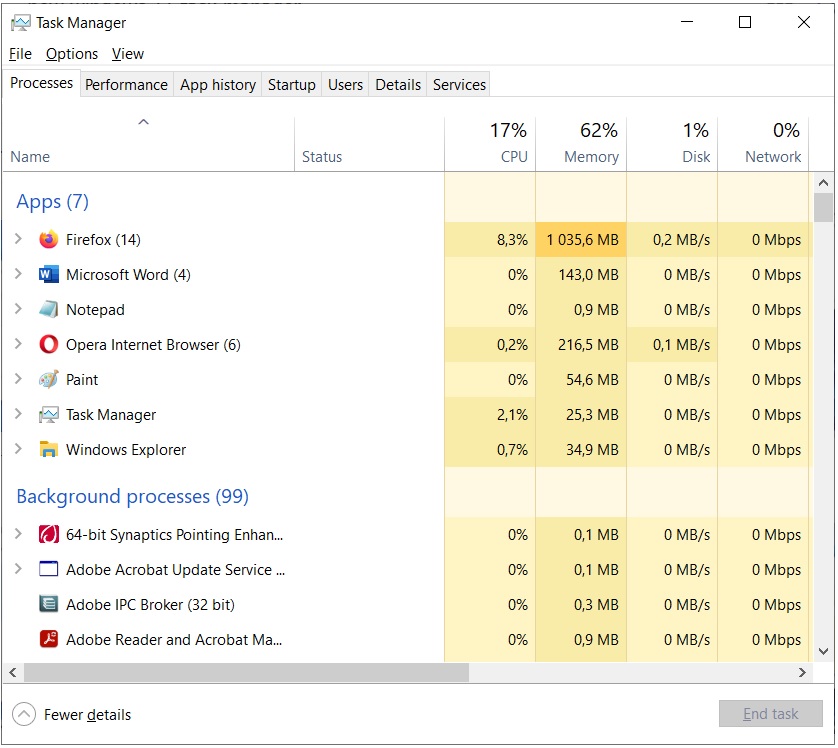The image size is (838, 748).
Task: Open the Startup tab
Action: coord(292,85)
